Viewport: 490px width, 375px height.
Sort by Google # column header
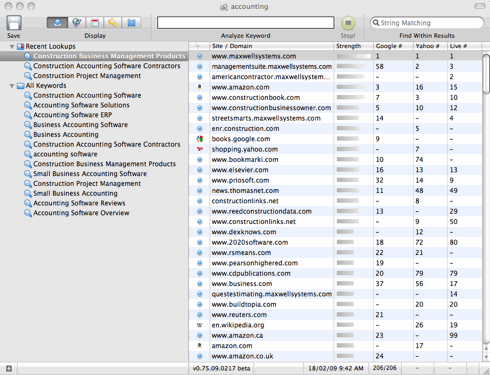point(393,46)
